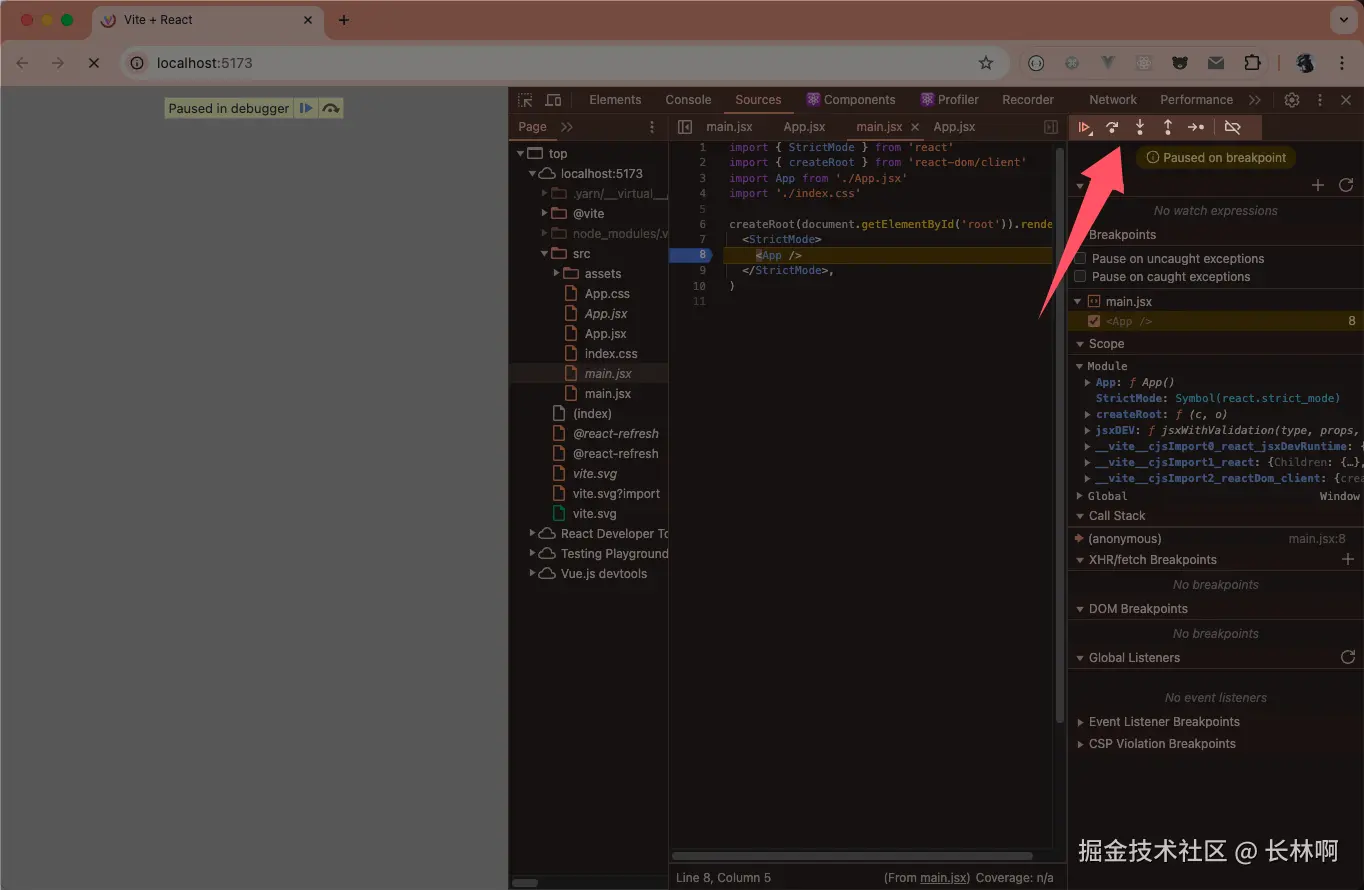Screen dimensions: 1364x890
Task: Switch to the Elements tab
Action: coord(615,100)
